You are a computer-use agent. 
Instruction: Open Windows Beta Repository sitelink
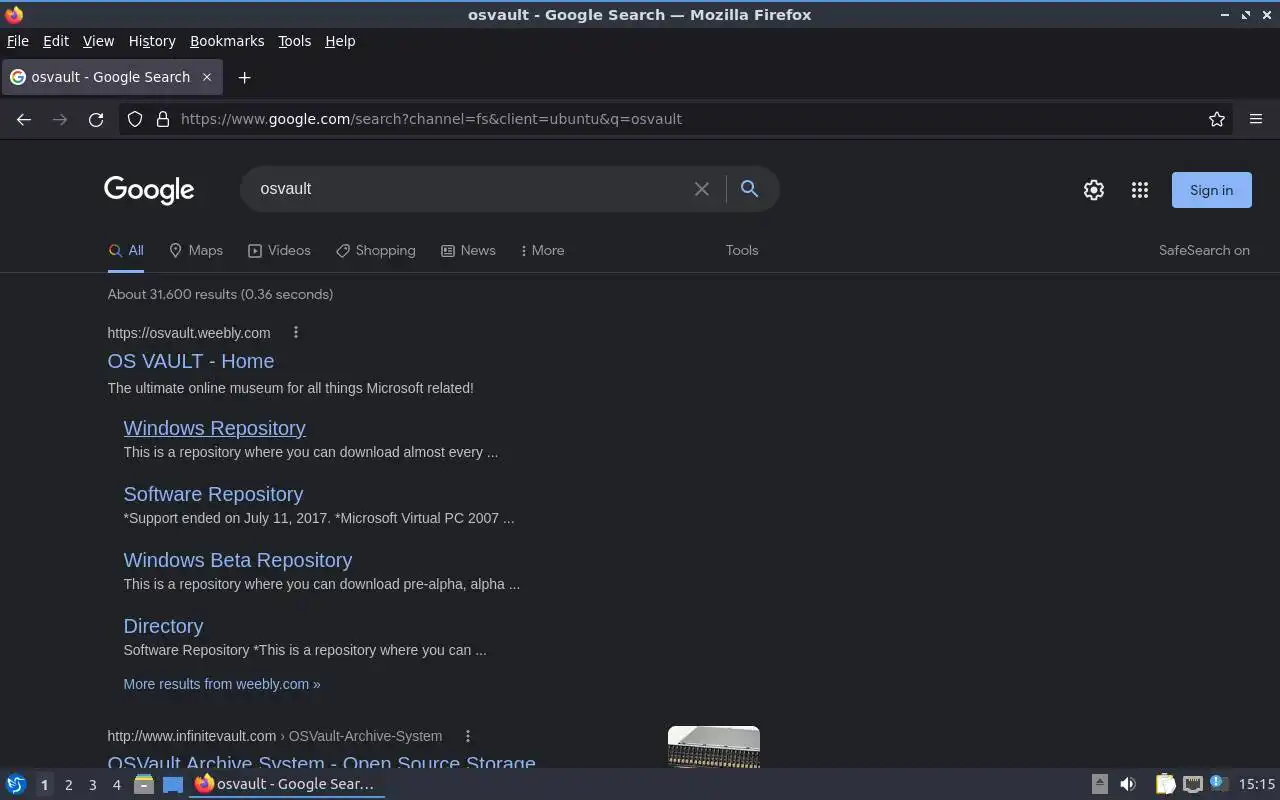pos(238,560)
